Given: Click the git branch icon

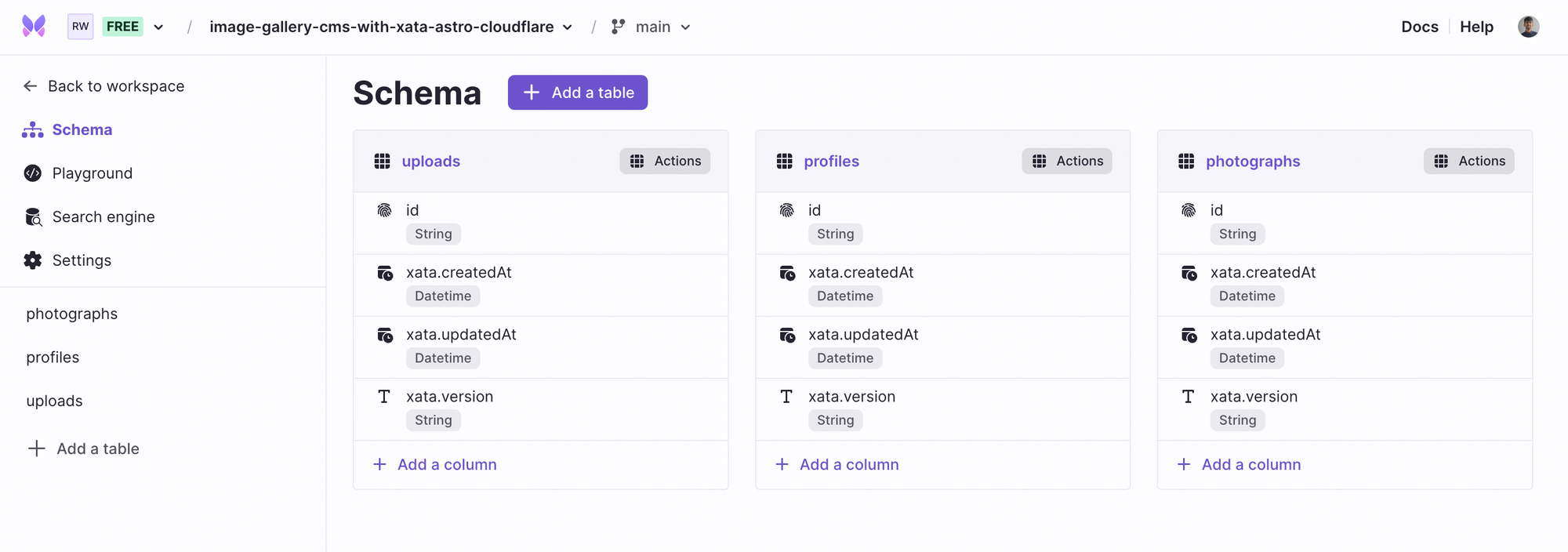Looking at the screenshot, I should 619,27.
